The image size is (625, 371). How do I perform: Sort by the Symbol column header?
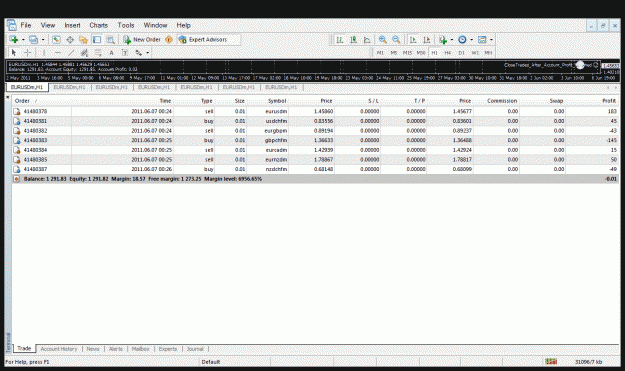pyautogui.click(x=277, y=101)
